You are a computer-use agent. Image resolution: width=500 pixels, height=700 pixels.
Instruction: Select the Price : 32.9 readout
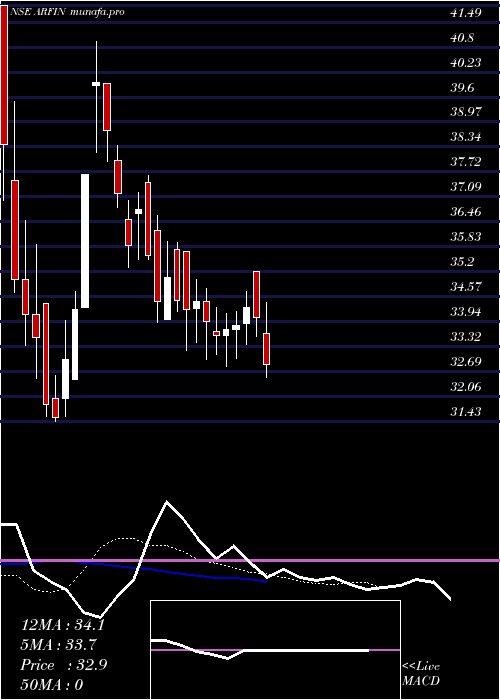click(64, 665)
